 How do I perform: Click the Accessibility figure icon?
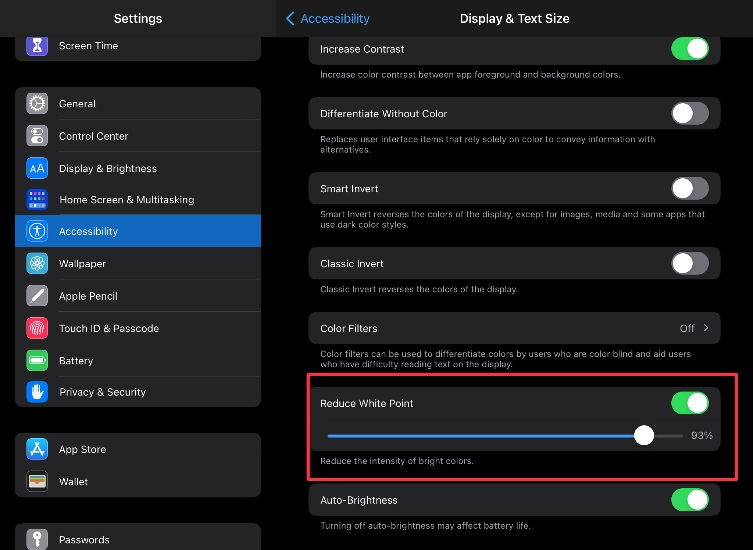pos(37,231)
